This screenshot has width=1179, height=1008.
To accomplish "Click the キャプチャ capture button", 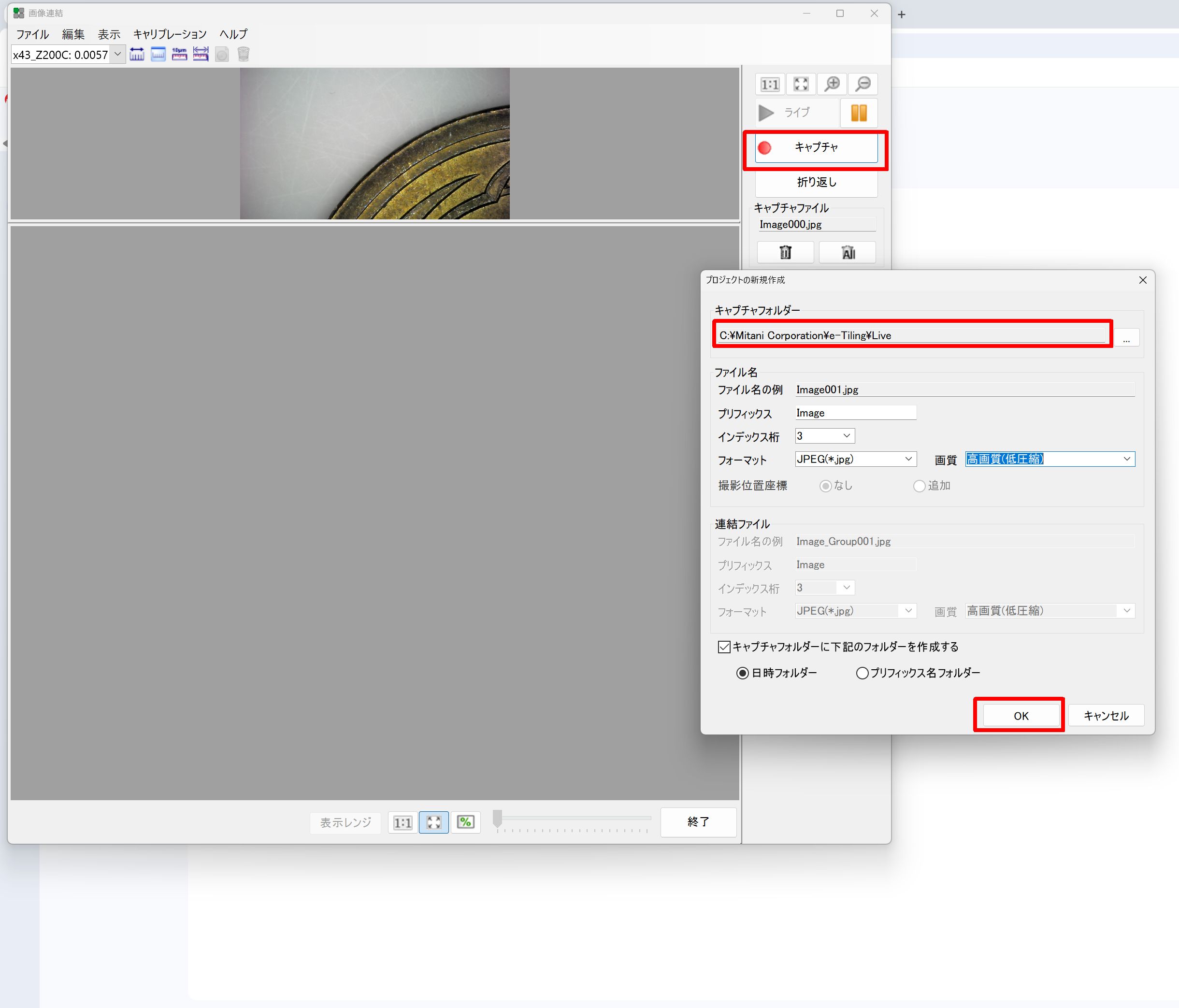I will point(816,147).
